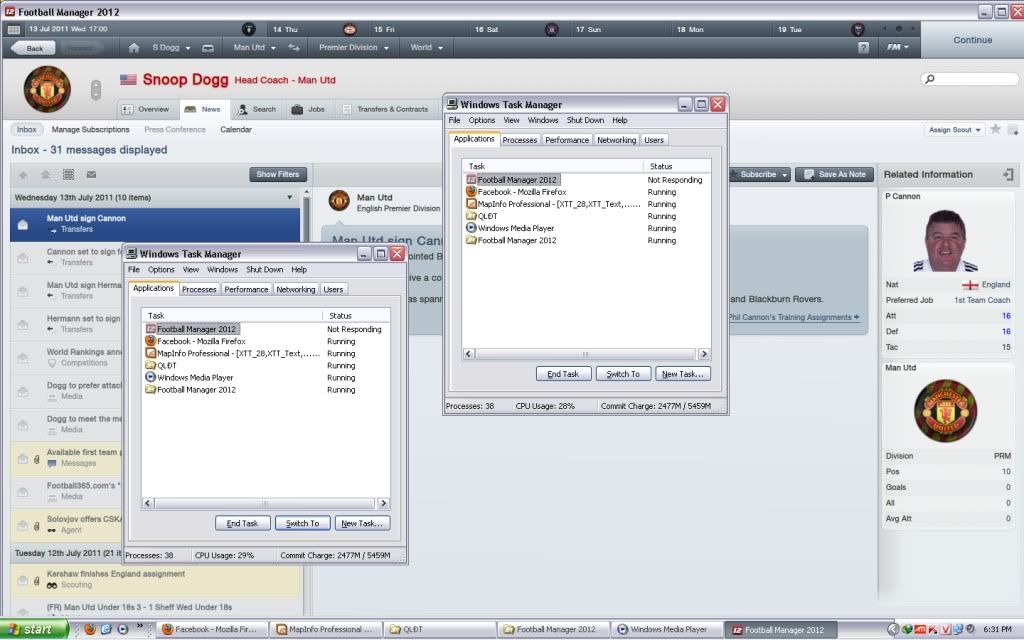The height and width of the screenshot is (640, 1024).
Task: Click the fixture club badge before 13 Jul date end
Action: [x=248, y=29]
